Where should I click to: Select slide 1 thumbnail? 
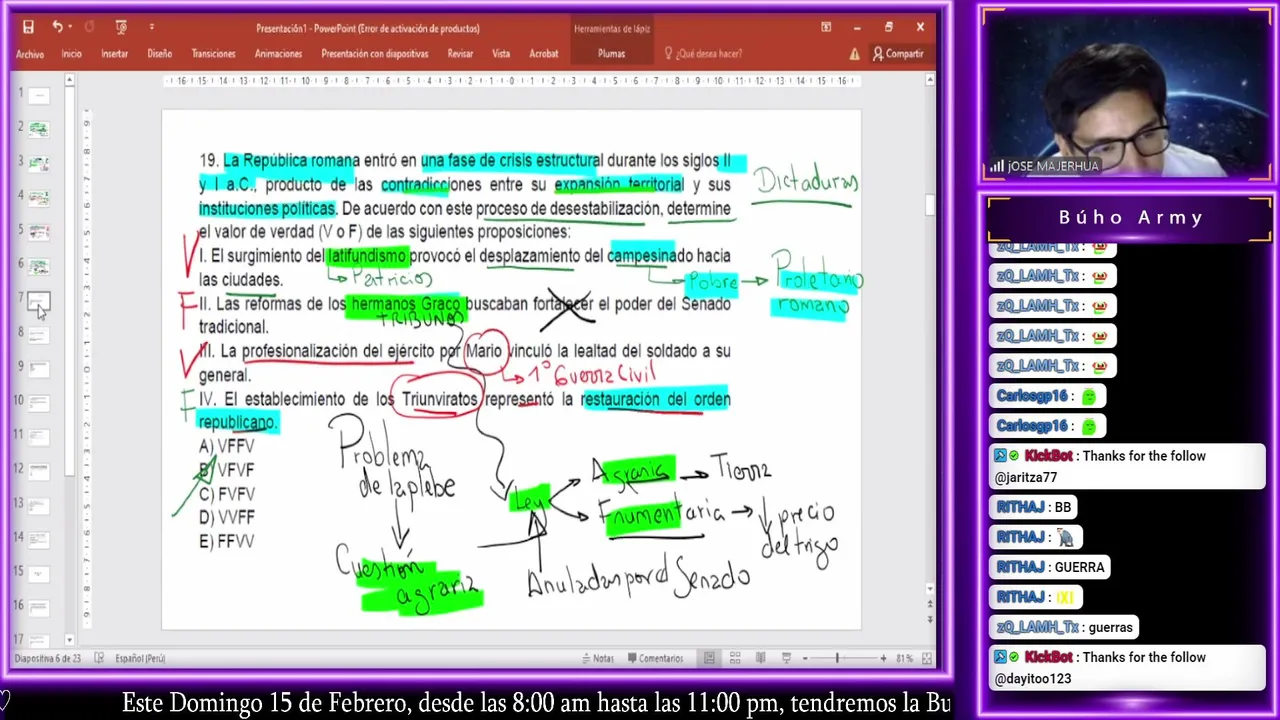coord(38,96)
